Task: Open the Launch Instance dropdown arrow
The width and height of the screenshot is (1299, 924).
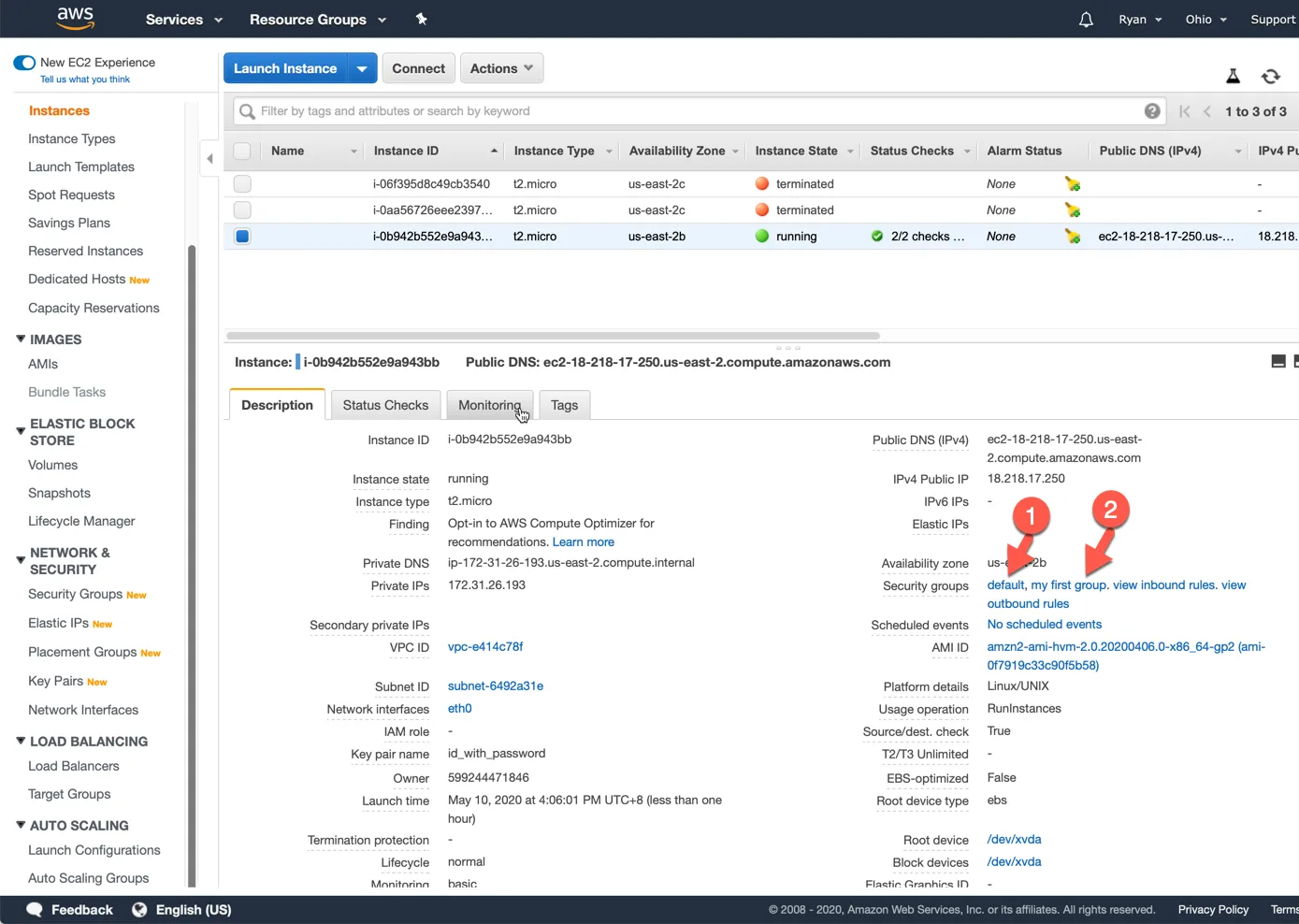Action: tap(362, 68)
